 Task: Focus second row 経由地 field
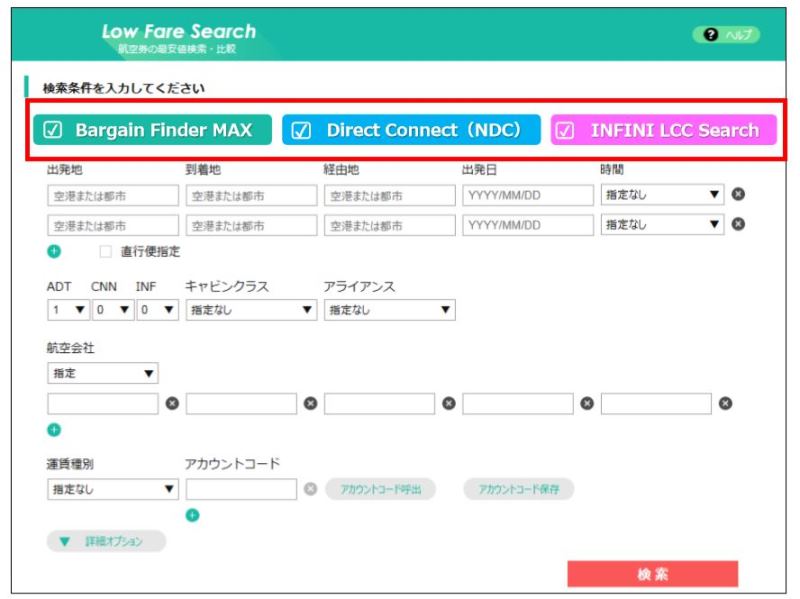[390, 226]
